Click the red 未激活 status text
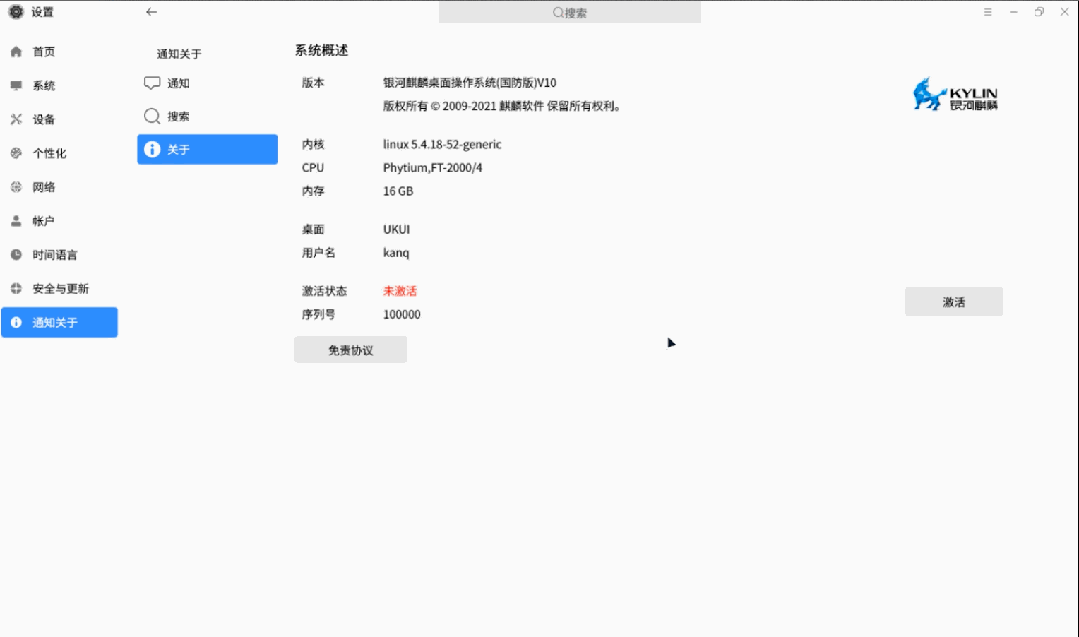This screenshot has height=637, width=1079. pos(400,291)
